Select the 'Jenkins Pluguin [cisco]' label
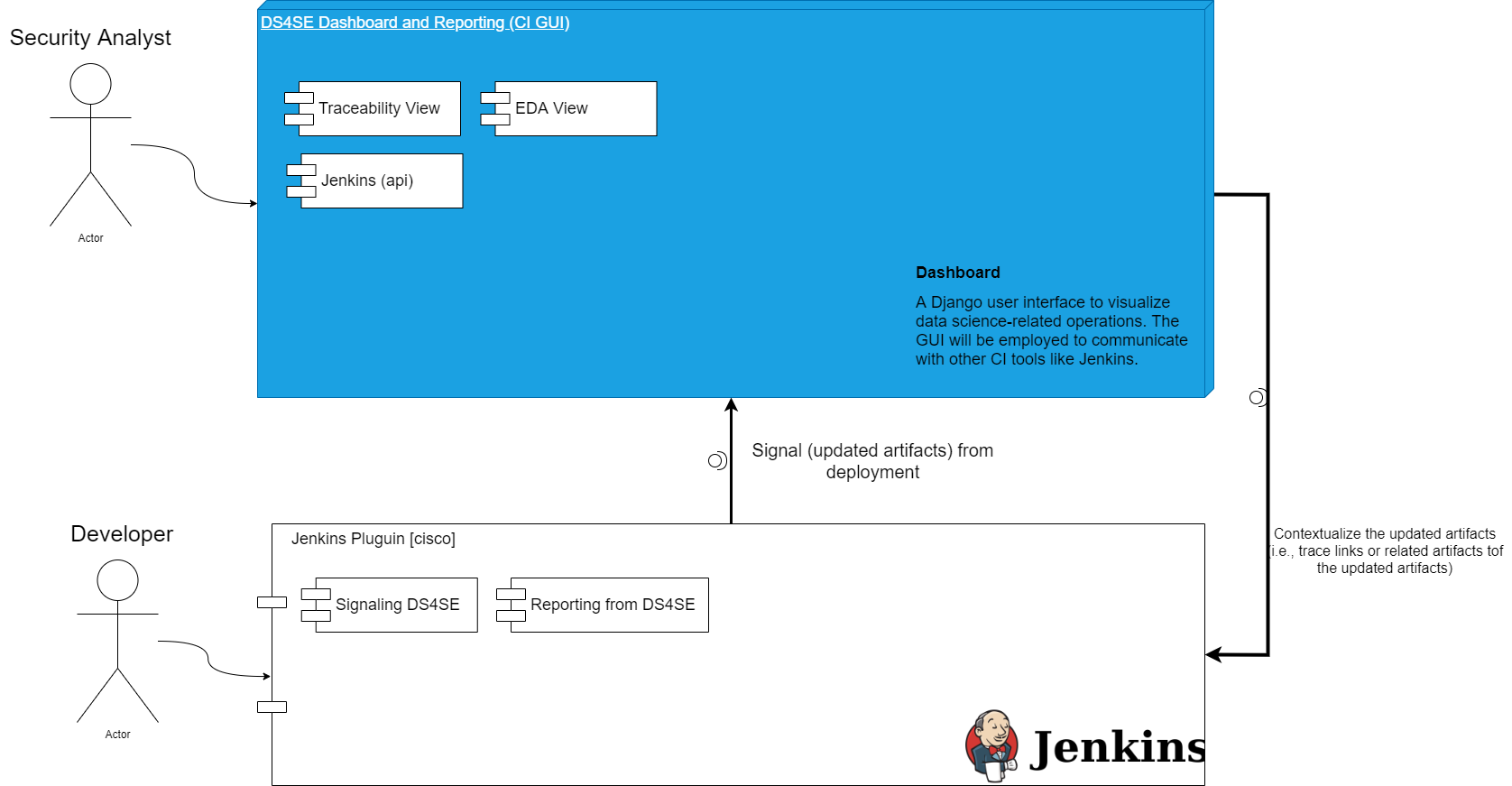Image resolution: width=1512 pixels, height=786 pixels. pos(373,539)
